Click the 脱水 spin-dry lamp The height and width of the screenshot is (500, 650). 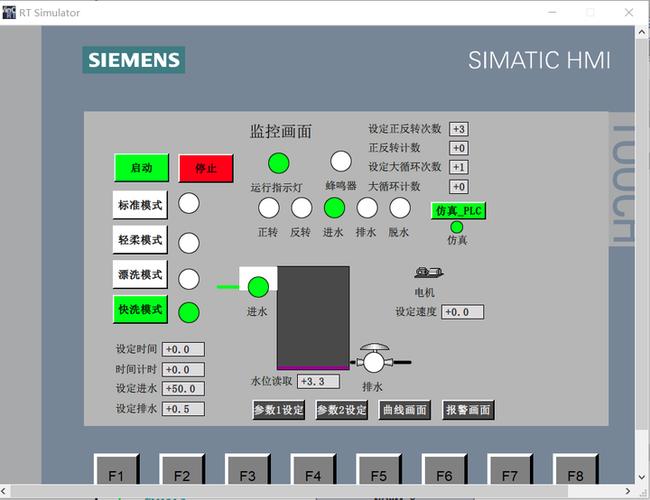point(400,208)
